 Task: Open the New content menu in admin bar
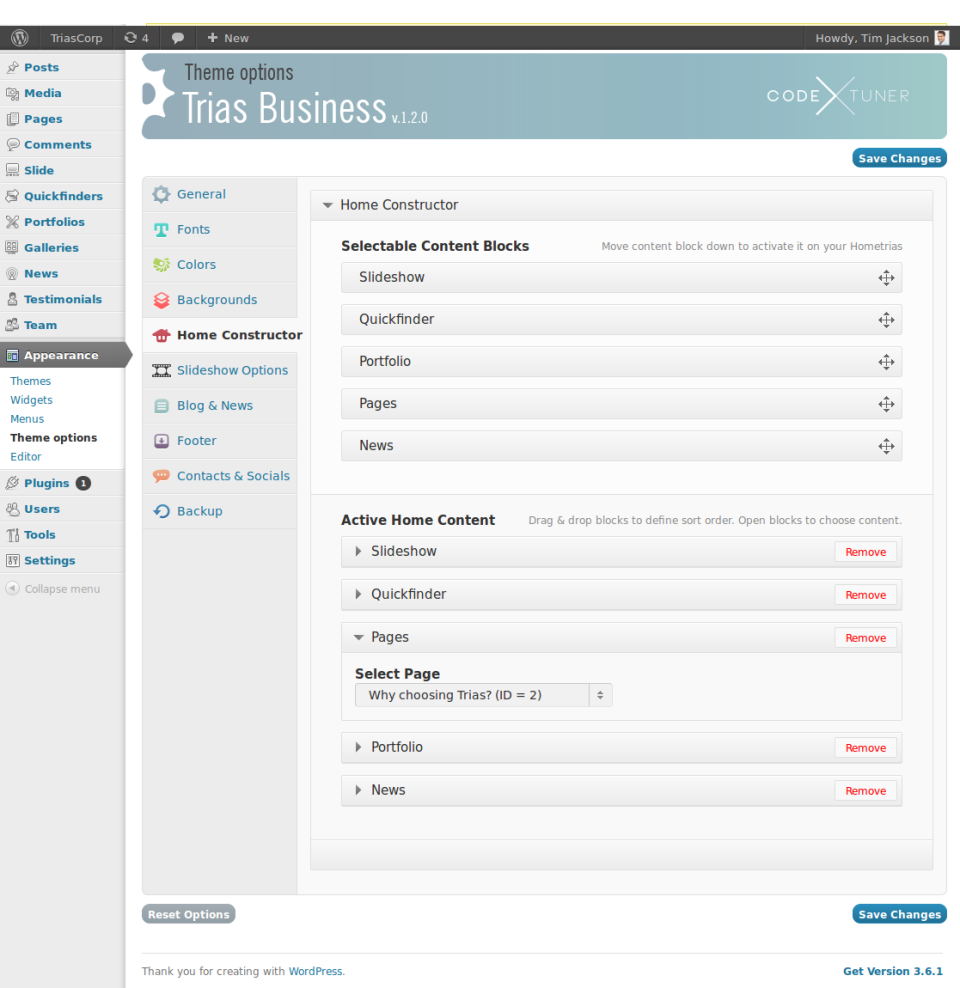(228, 38)
